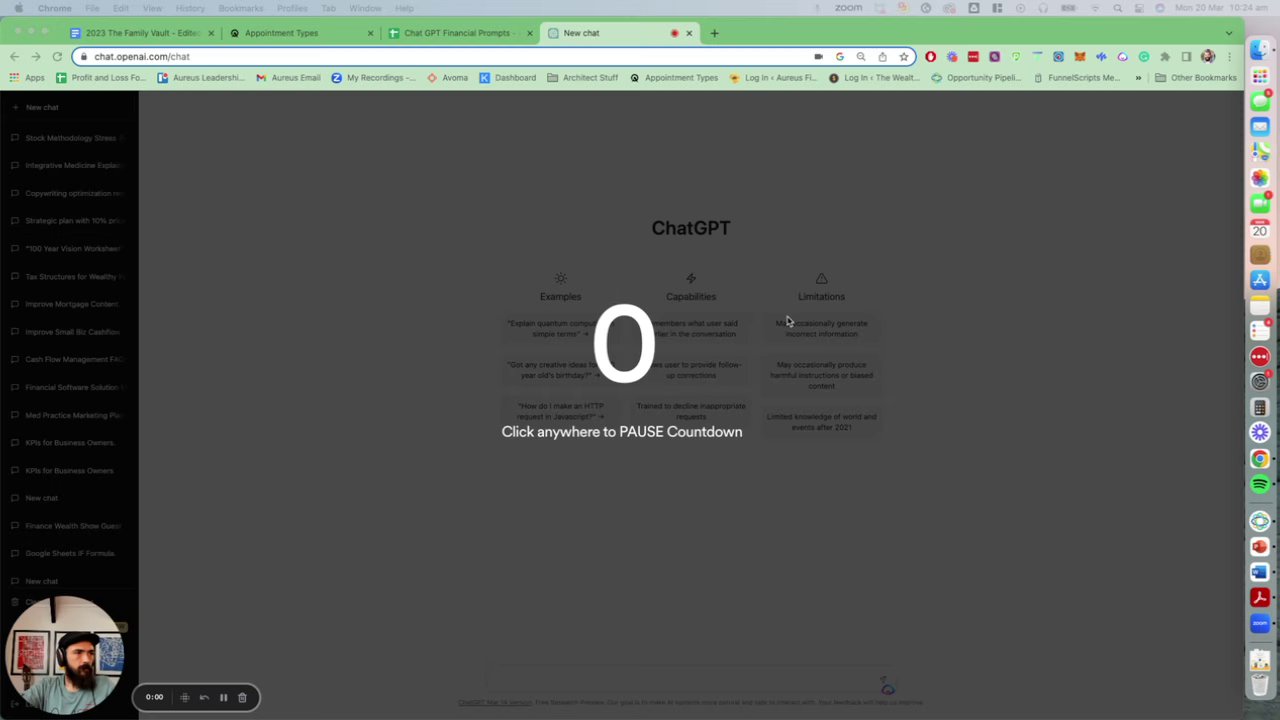The height and width of the screenshot is (720, 1280).
Task: Bookmark this page with the star icon
Action: pos(903,56)
